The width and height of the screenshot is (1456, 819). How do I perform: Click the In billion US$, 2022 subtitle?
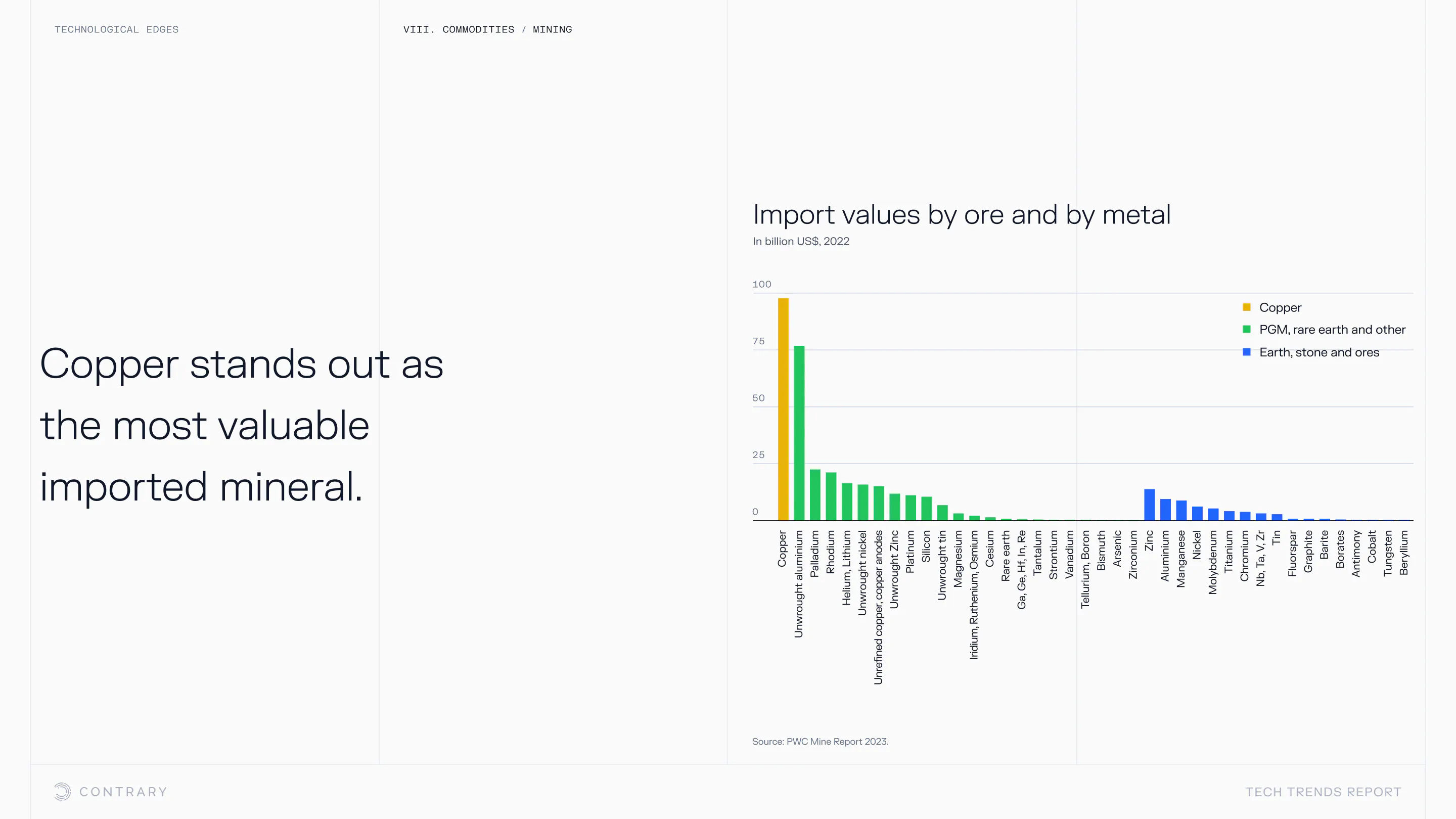click(800, 241)
